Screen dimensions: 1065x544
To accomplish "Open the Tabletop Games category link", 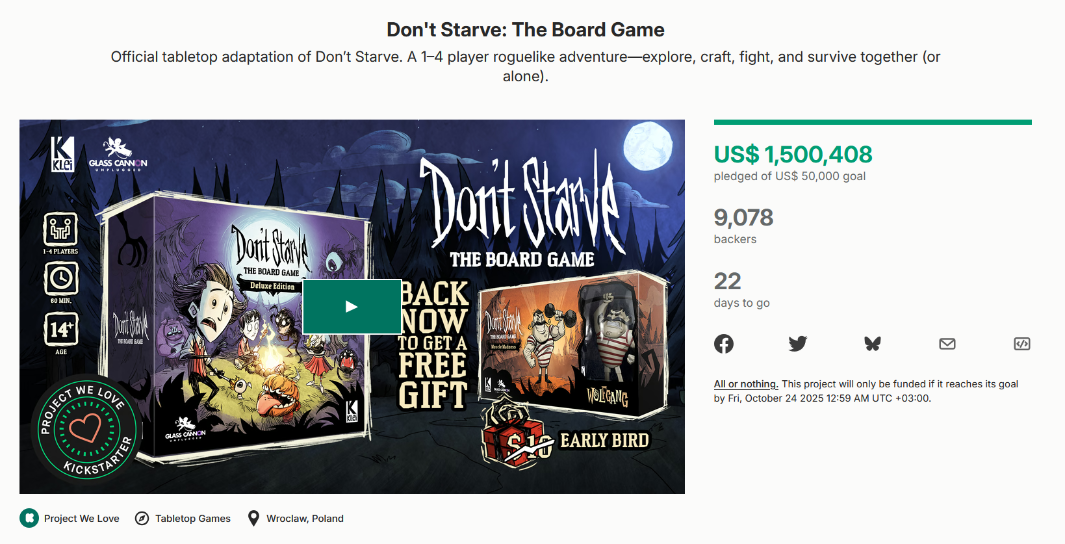I will (x=194, y=519).
